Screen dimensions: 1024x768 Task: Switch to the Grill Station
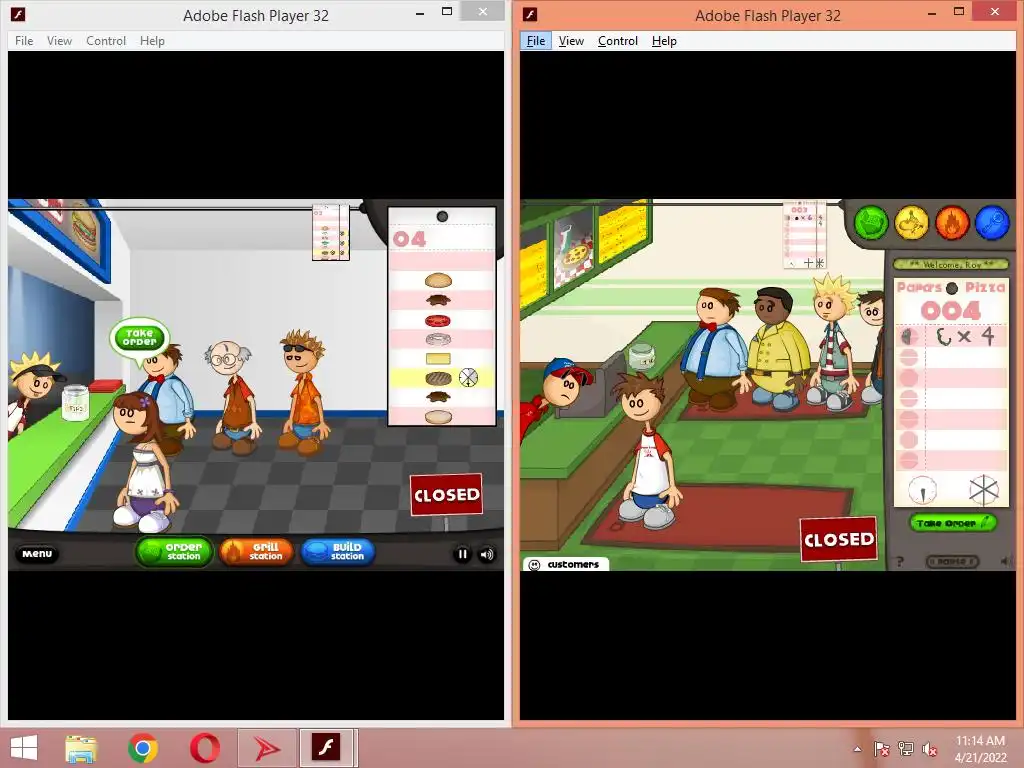tap(257, 552)
